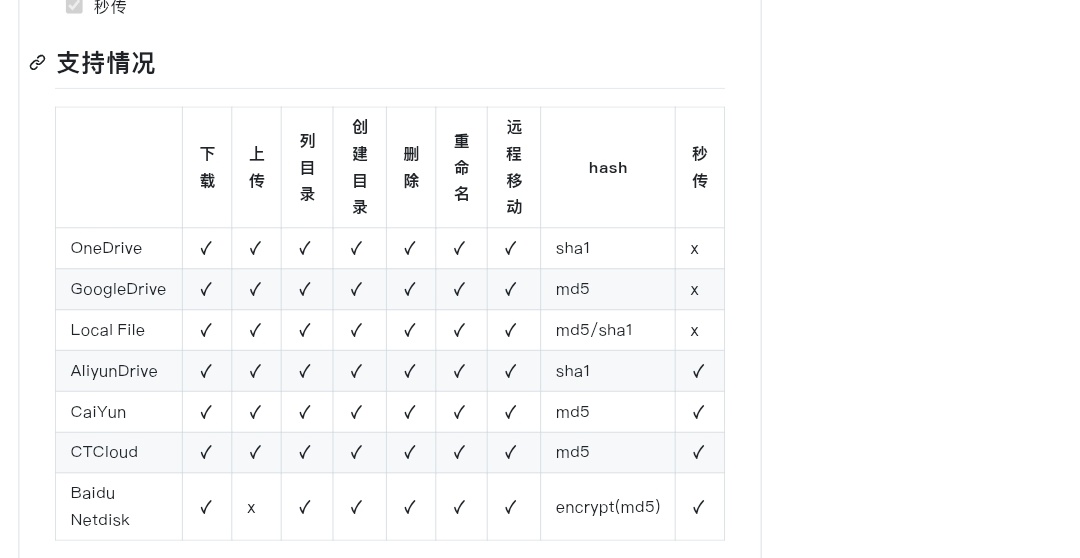The height and width of the screenshot is (558, 1080).
Task: Click the 上传 column header
Action: coord(256,167)
